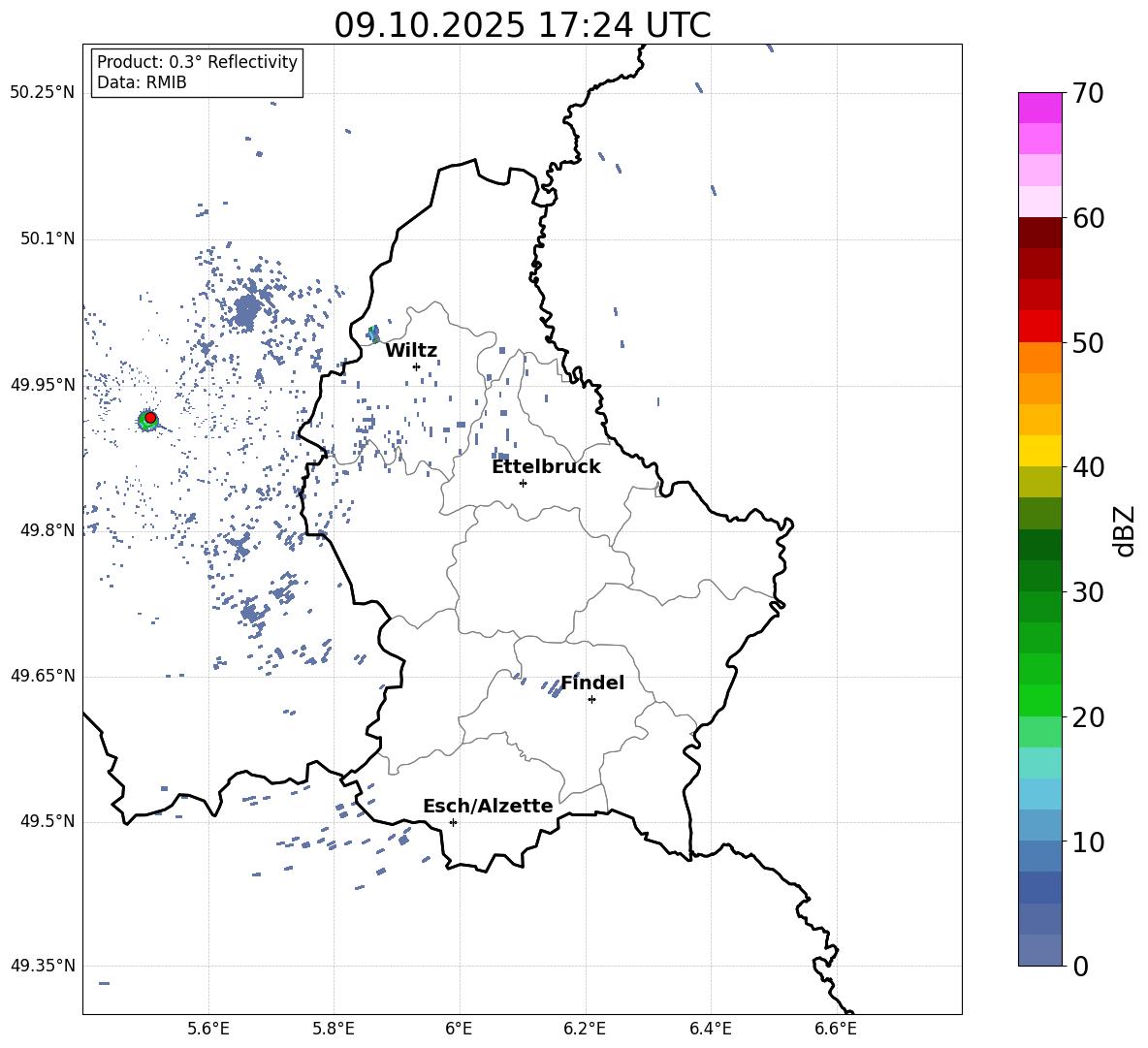Image resolution: width=1148 pixels, height=1048 pixels.
Task: Click the Data: RMIB text
Action: pyautogui.click(x=142, y=82)
